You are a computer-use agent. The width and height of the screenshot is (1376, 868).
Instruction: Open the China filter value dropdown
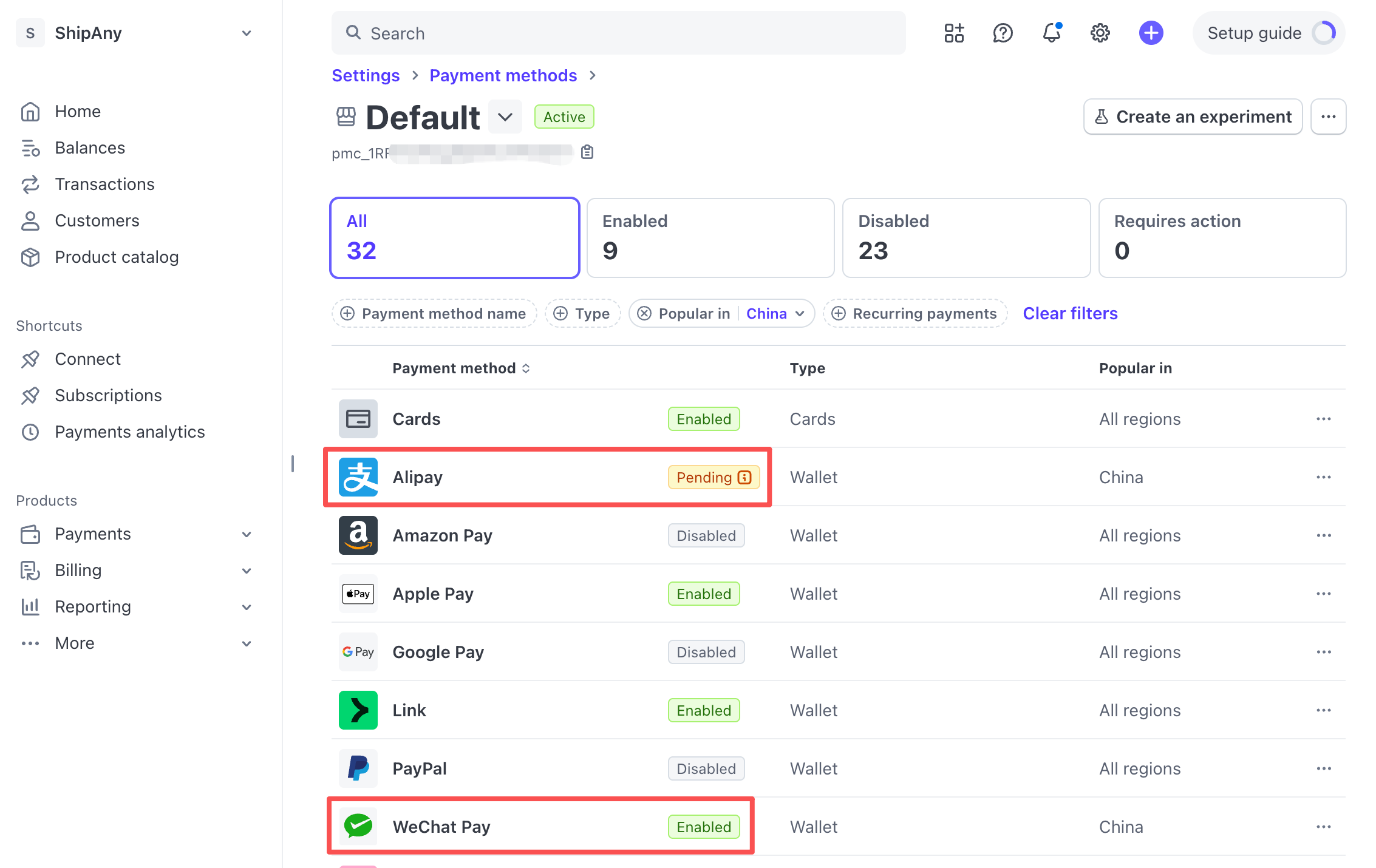(775, 314)
